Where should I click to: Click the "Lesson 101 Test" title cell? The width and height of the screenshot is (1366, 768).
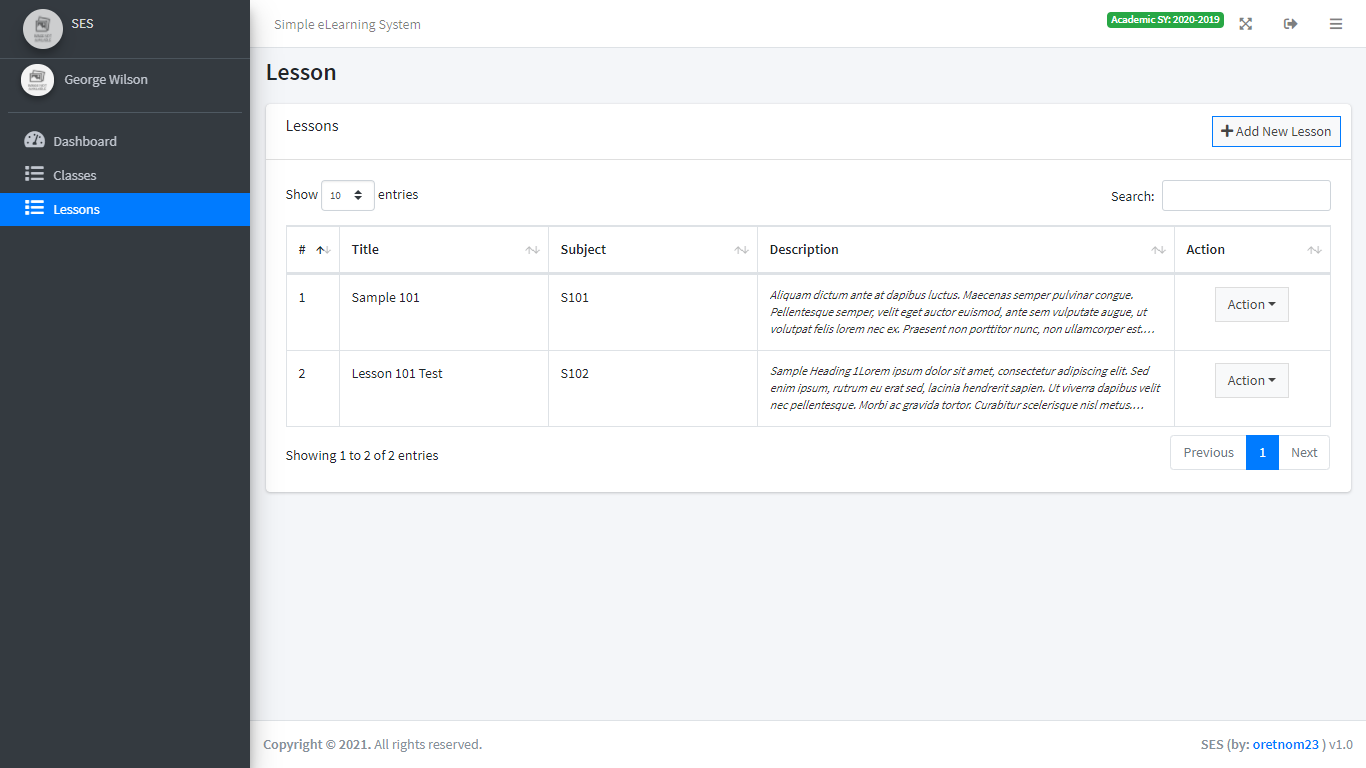444,389
